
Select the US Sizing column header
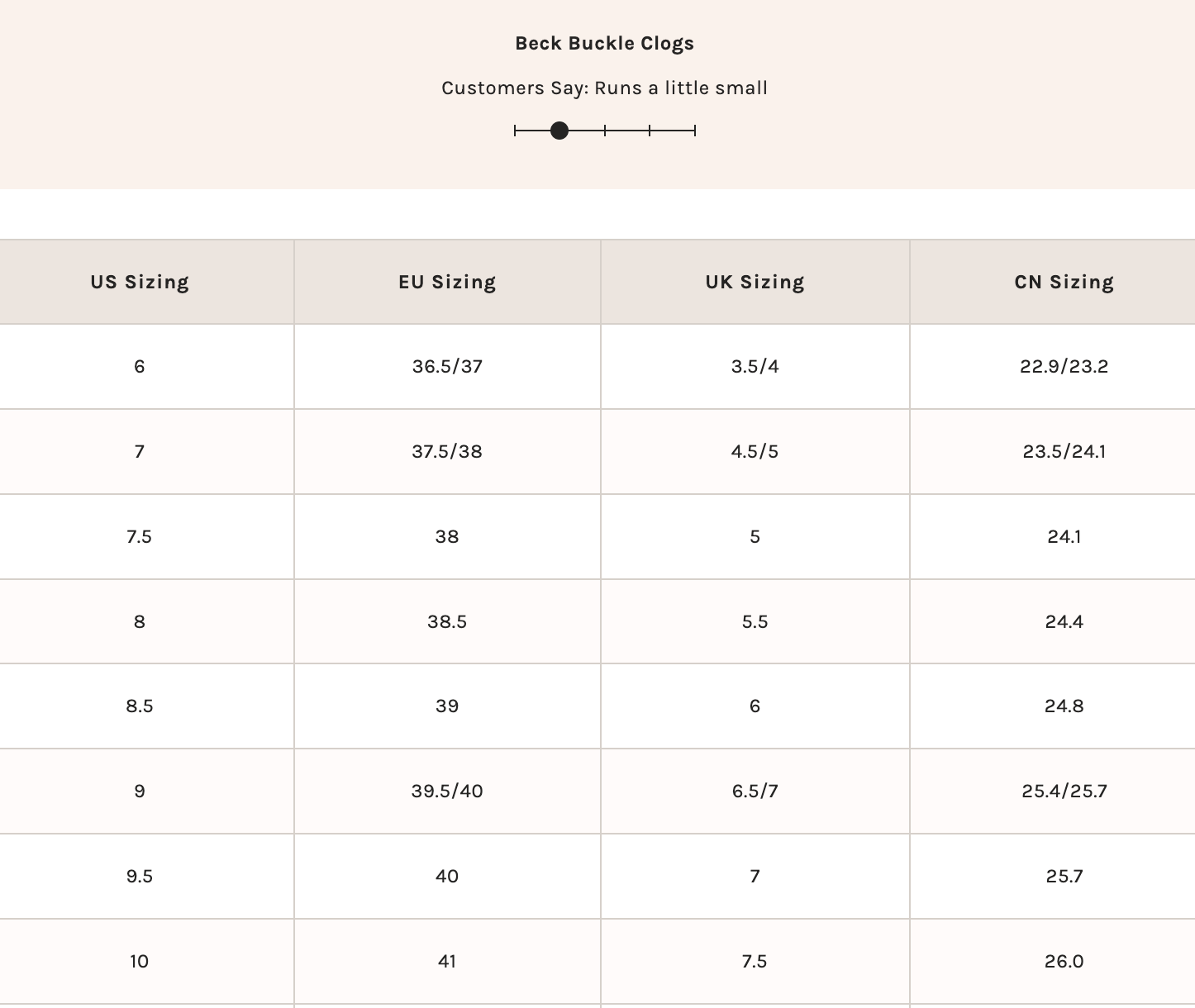[140, 283]
